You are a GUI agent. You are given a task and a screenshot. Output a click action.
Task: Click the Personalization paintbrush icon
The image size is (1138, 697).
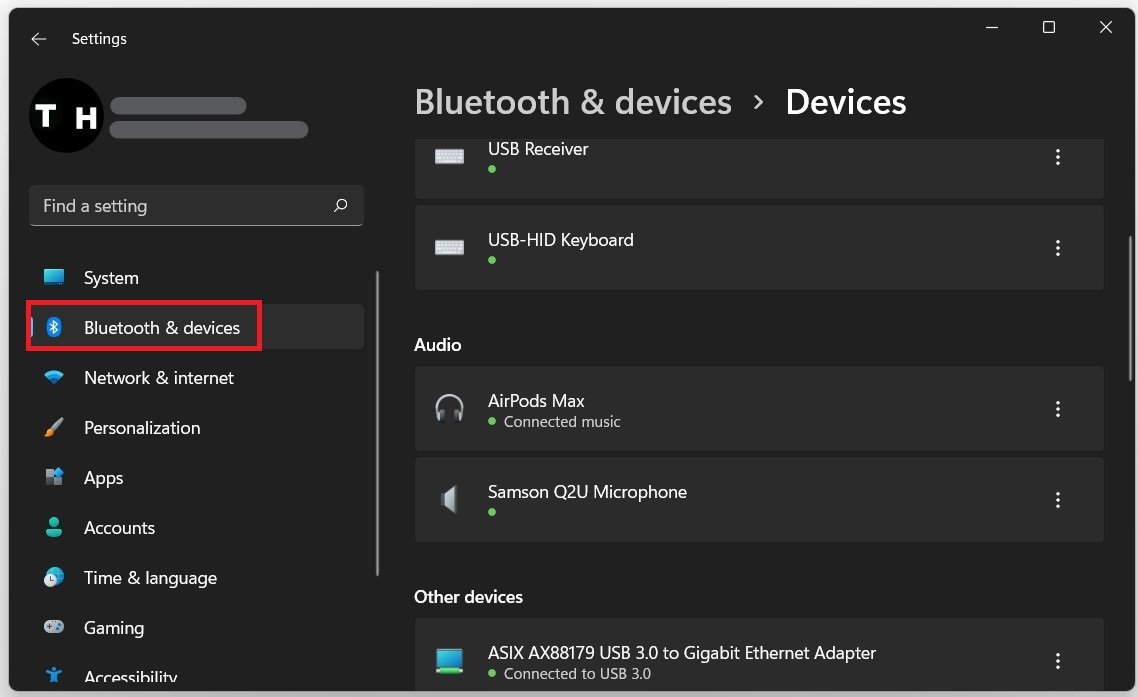pos(54,428)
